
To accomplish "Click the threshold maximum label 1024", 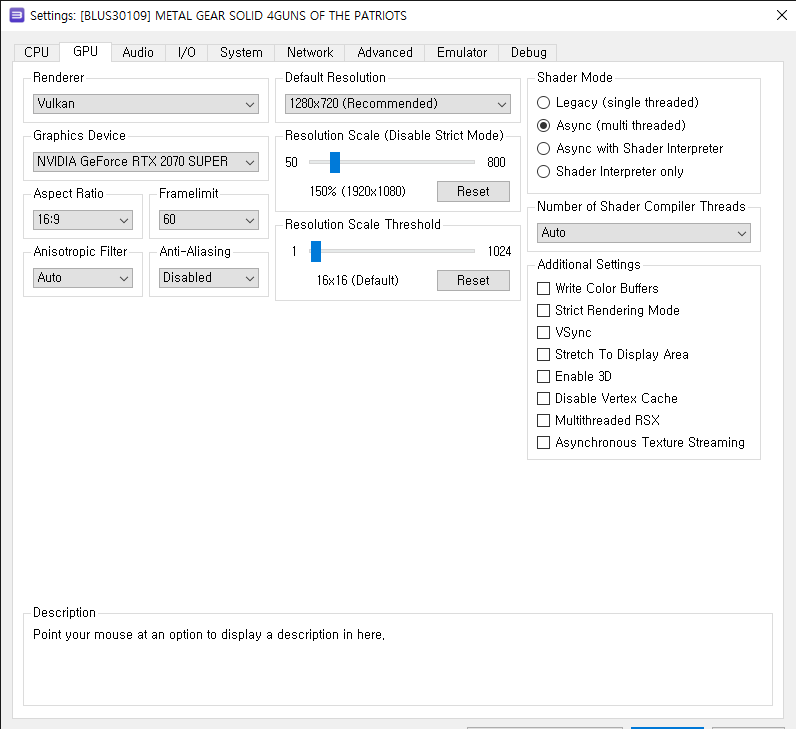I will 499,251.
